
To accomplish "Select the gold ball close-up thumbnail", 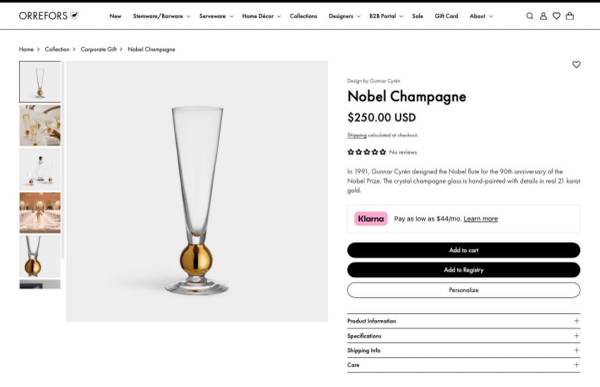I will pos(40,256).
